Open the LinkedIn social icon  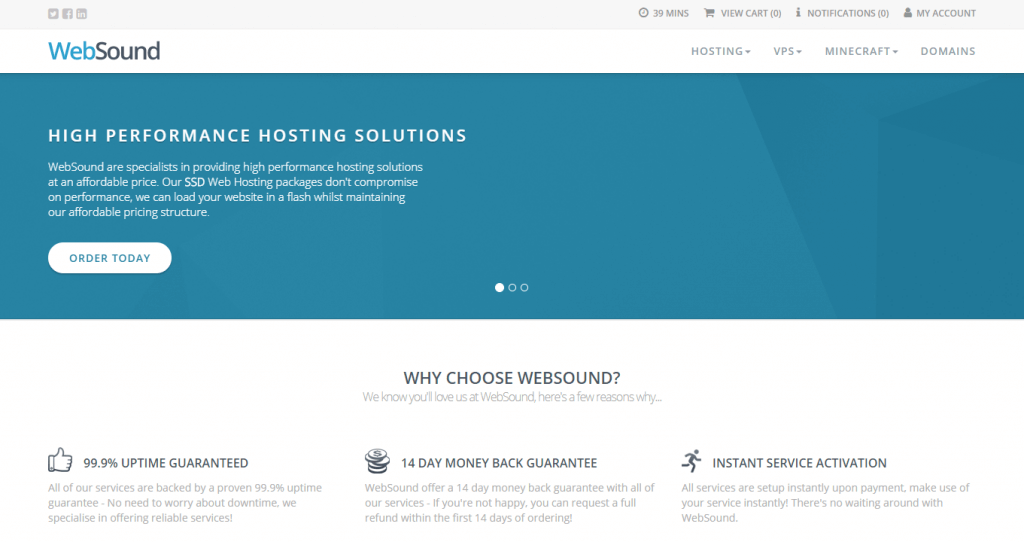tap(82, 14)
